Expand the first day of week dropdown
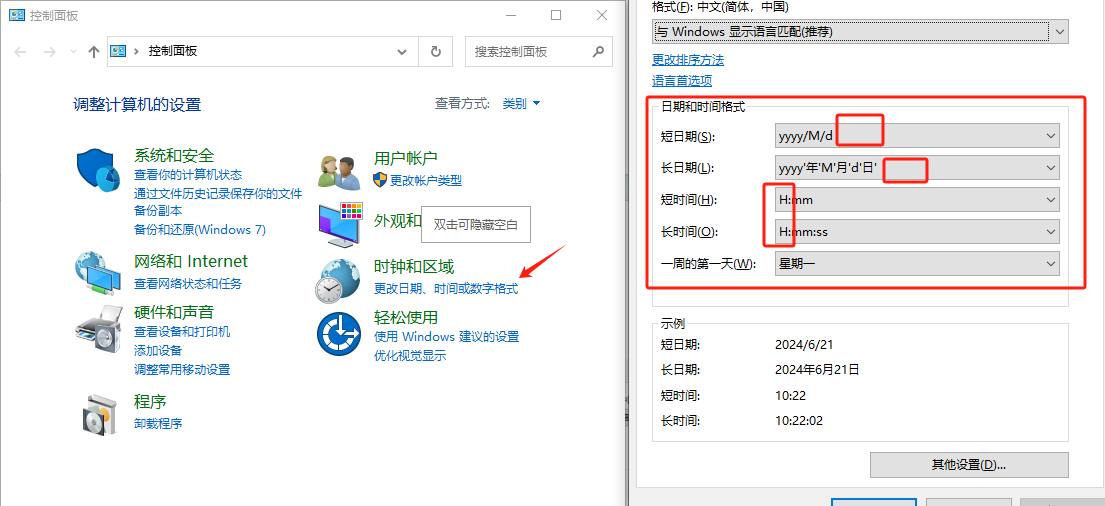 (x=916, y=264)
